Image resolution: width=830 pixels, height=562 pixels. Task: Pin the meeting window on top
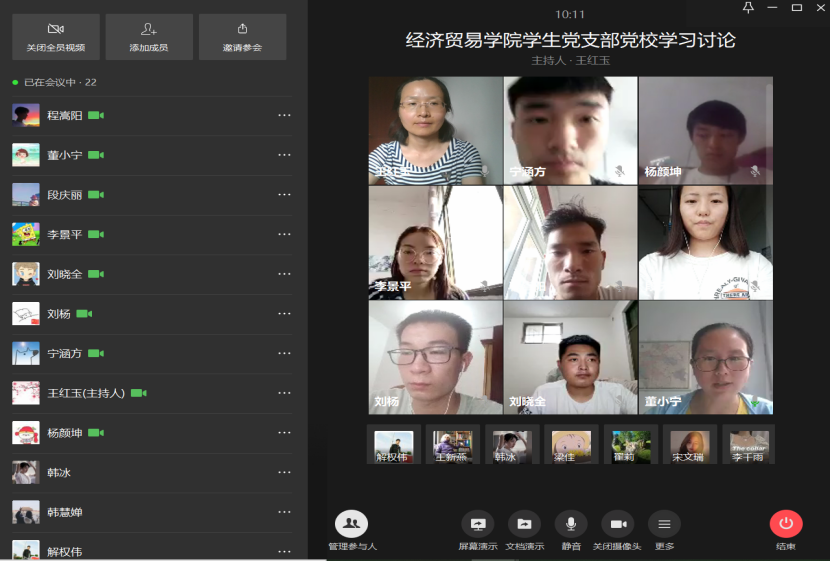coord(748,7)
